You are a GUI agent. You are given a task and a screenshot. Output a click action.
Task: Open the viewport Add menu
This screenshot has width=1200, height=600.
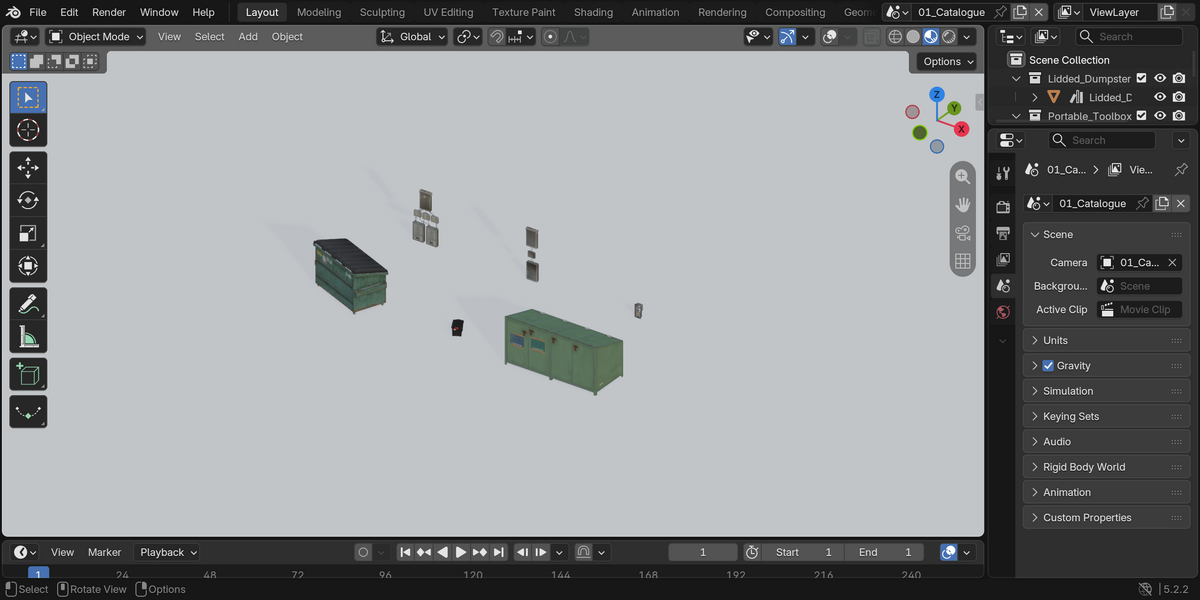point(248,36)
